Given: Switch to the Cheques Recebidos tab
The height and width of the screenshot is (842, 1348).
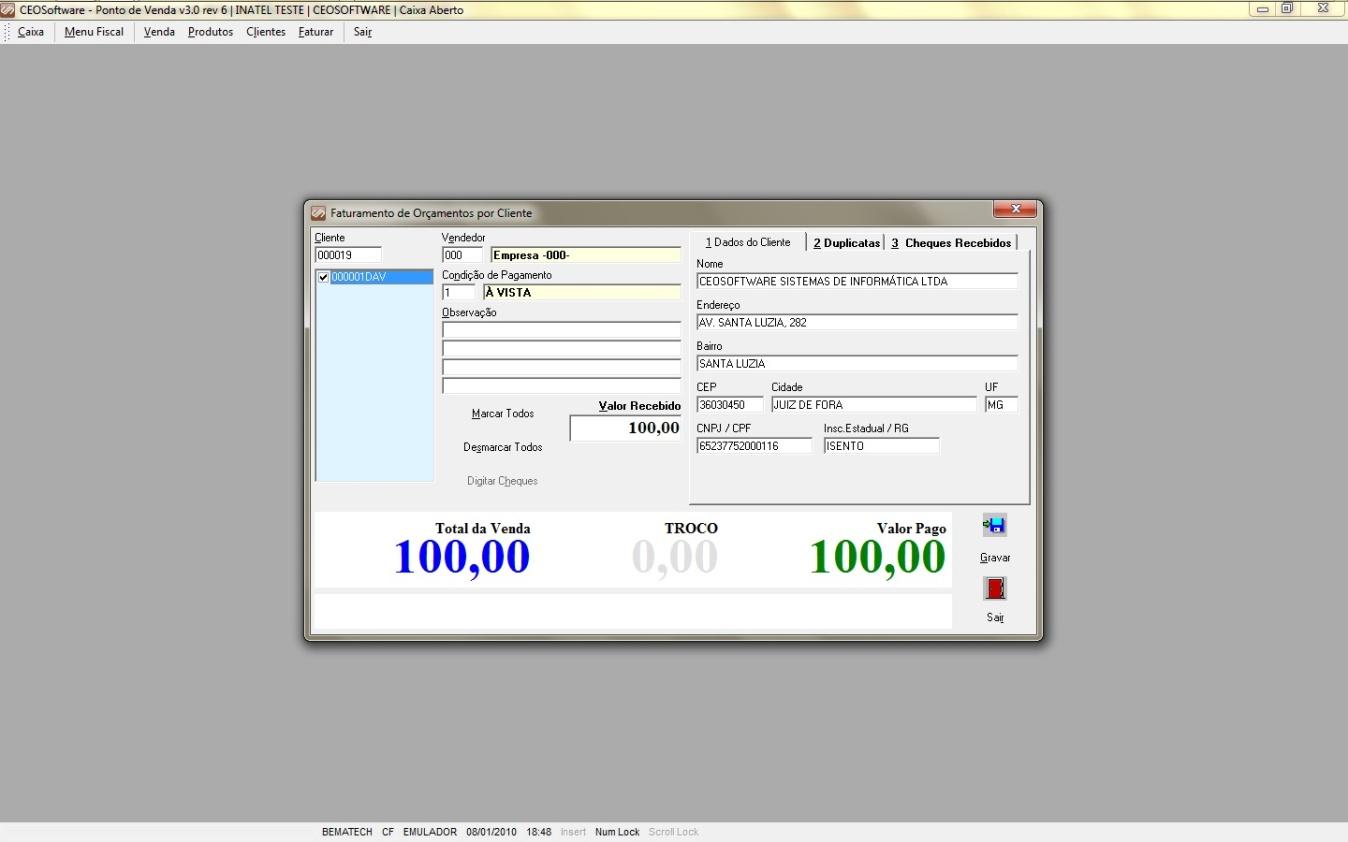Looking at the screenshot, I should coord(951,243).
